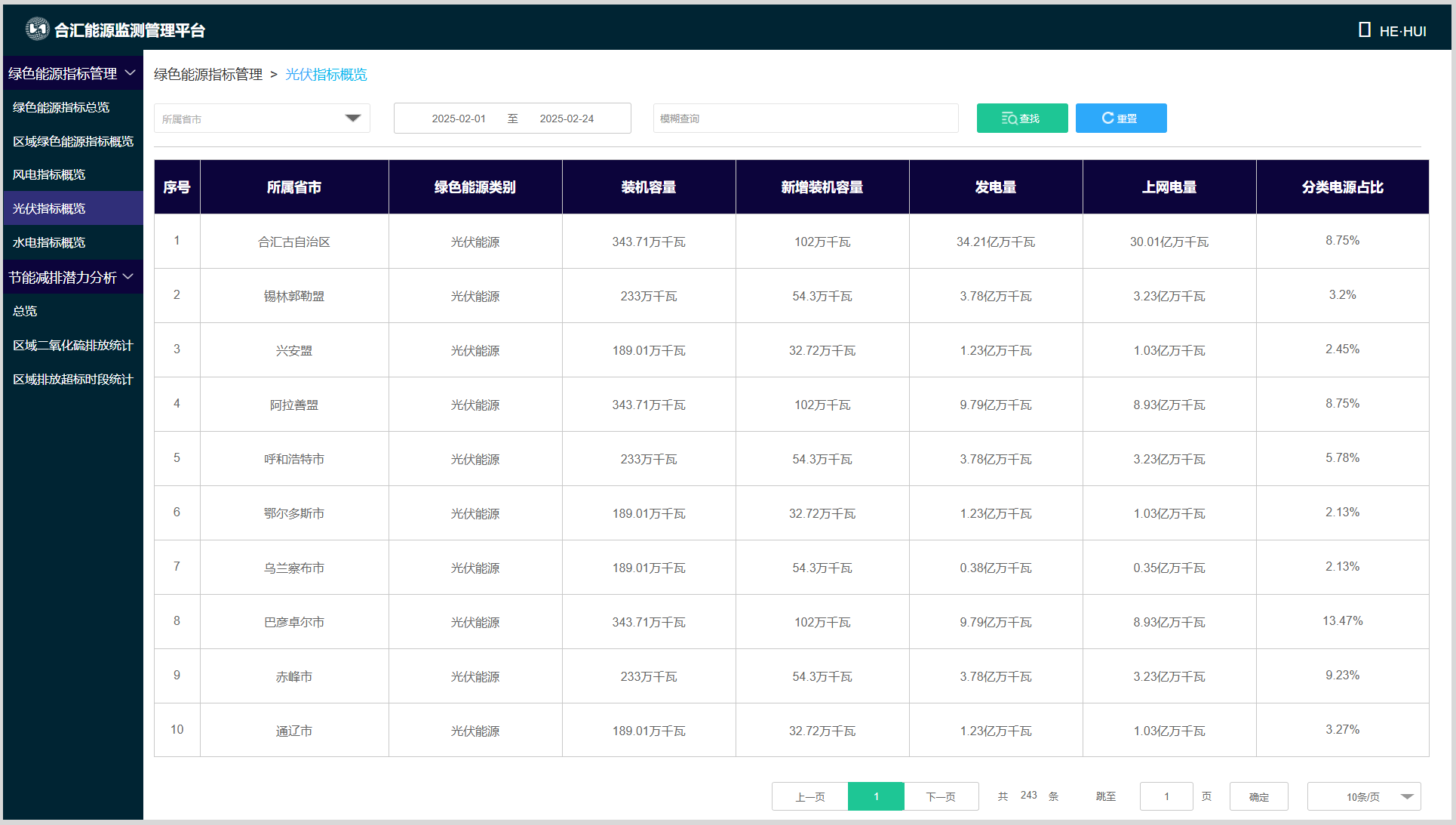Click the 重置 reset button
The width and height of the screenshot is (1456, 825).
tap(1120, 119)
